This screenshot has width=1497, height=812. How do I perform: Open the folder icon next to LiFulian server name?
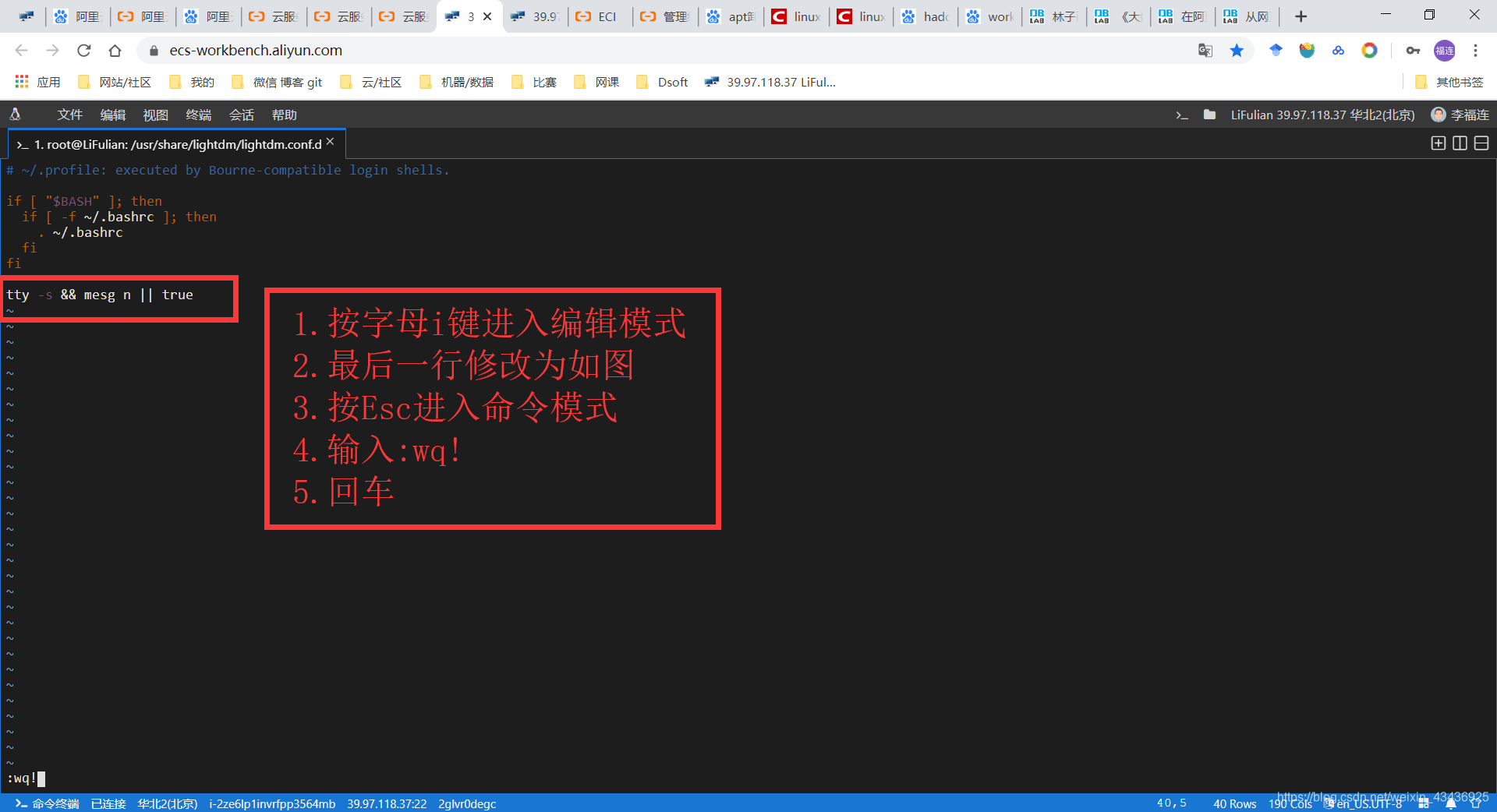(1209, 115)
